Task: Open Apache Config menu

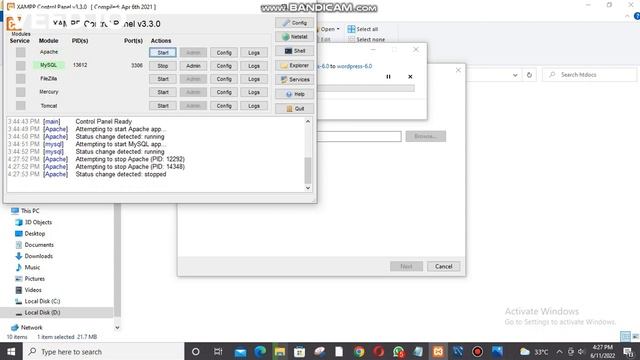Action: (224, 53)
